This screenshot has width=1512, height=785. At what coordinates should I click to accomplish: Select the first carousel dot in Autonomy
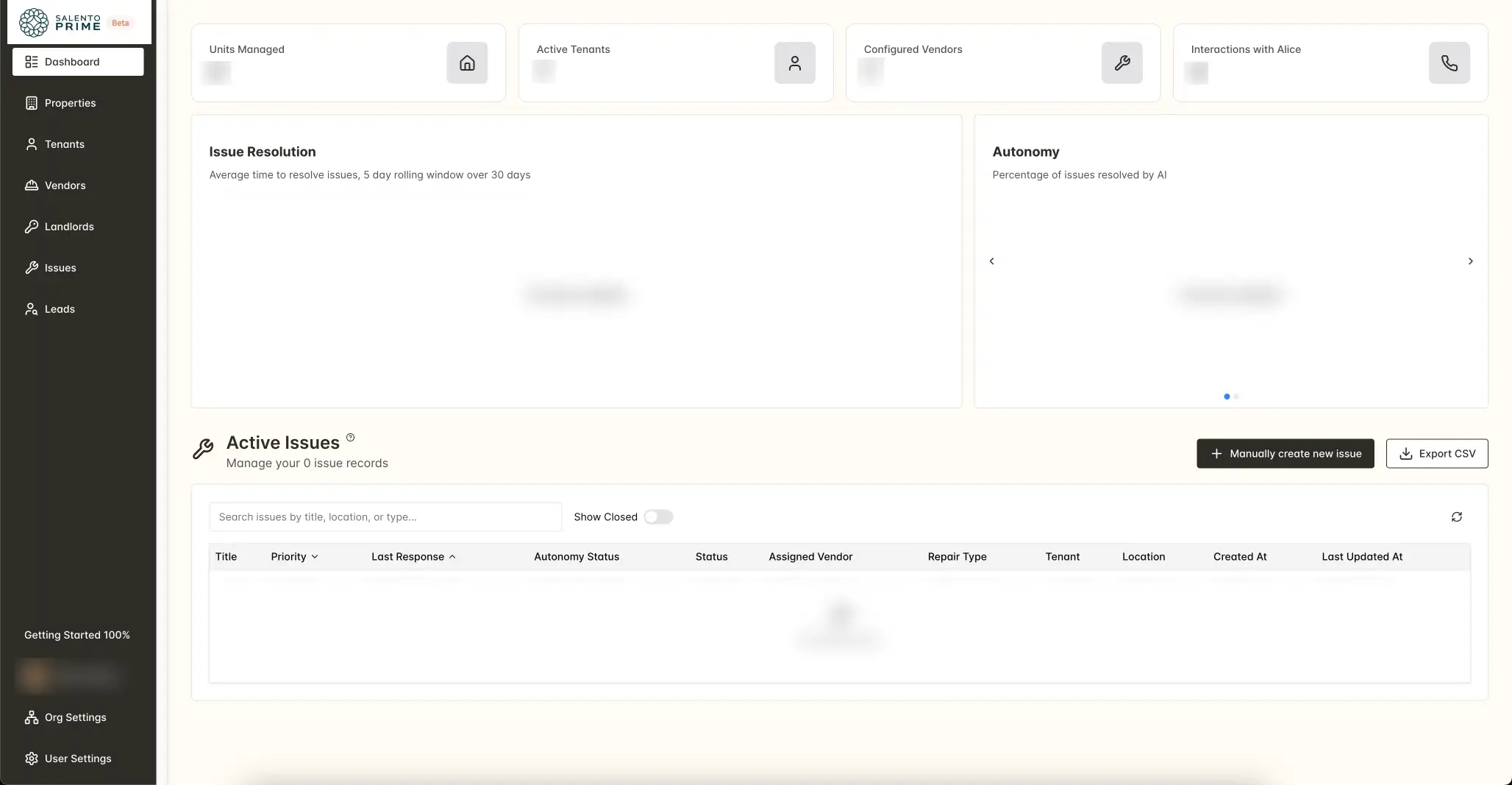(x=1227, y=397)
